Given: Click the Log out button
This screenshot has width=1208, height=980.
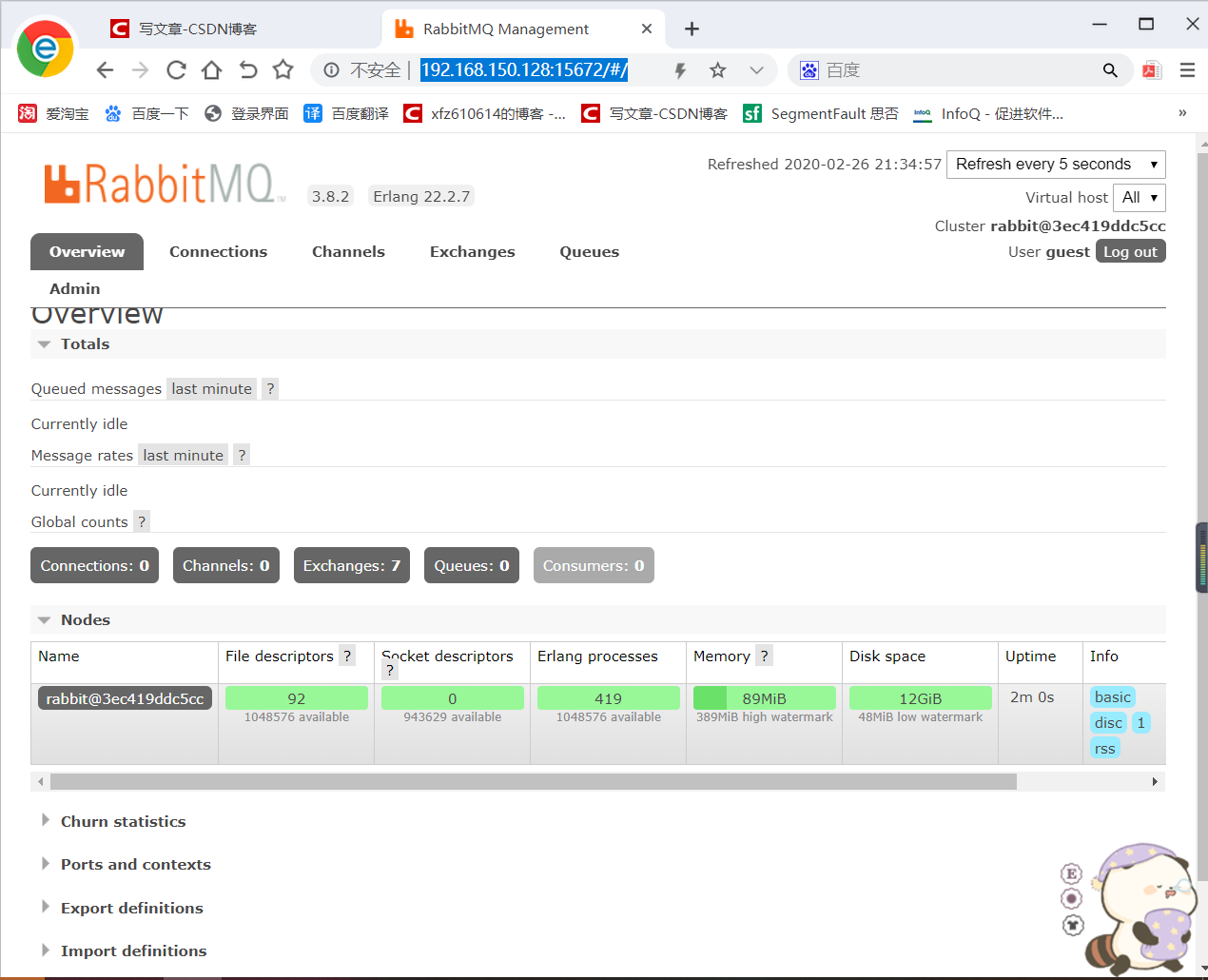Looking at the screenshot, I should (x=1130, y=251).
